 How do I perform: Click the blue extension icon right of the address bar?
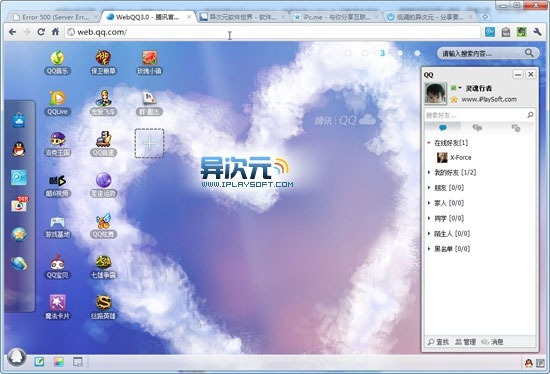[x=490, y=32]
